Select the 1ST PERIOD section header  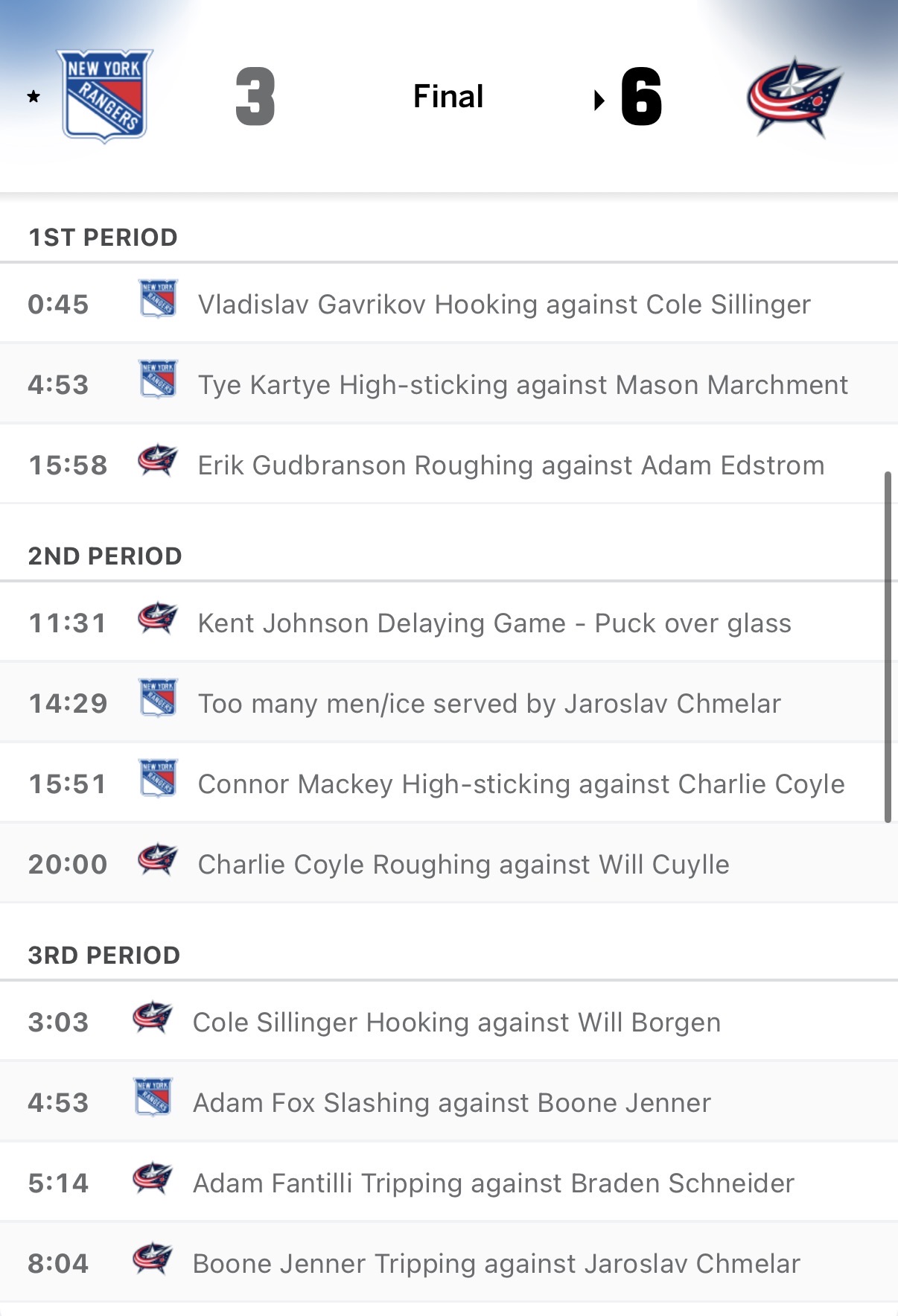coord(103,238)
